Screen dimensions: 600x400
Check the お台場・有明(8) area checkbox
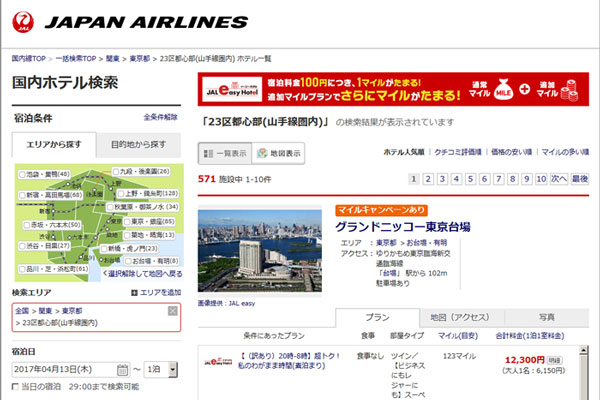click(x=128, y=261)
